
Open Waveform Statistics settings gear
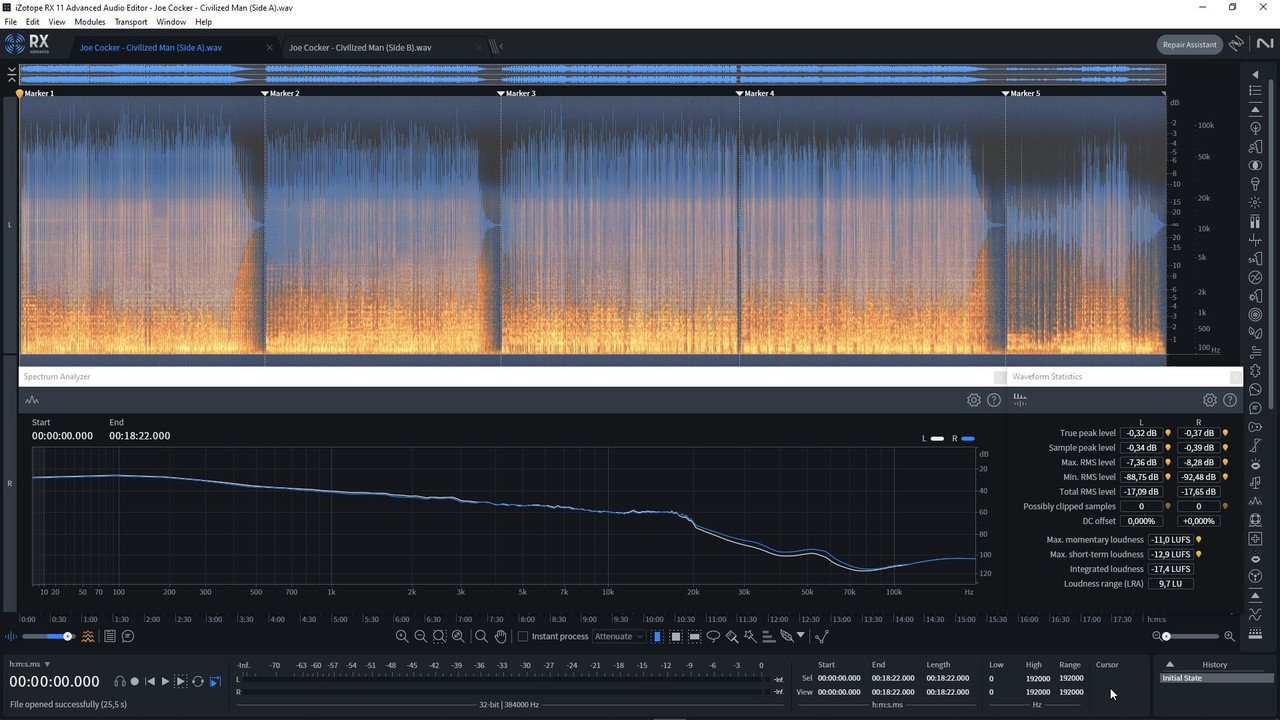1210,400
